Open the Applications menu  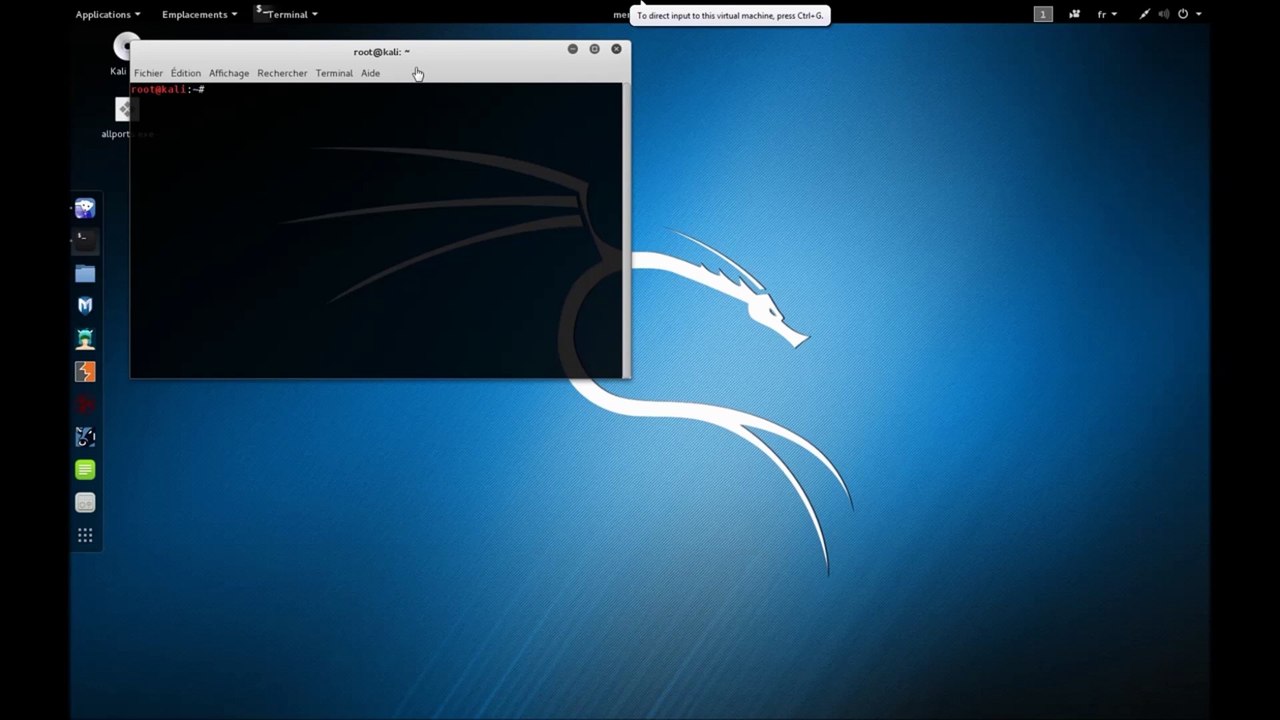[x=108, y=14]
